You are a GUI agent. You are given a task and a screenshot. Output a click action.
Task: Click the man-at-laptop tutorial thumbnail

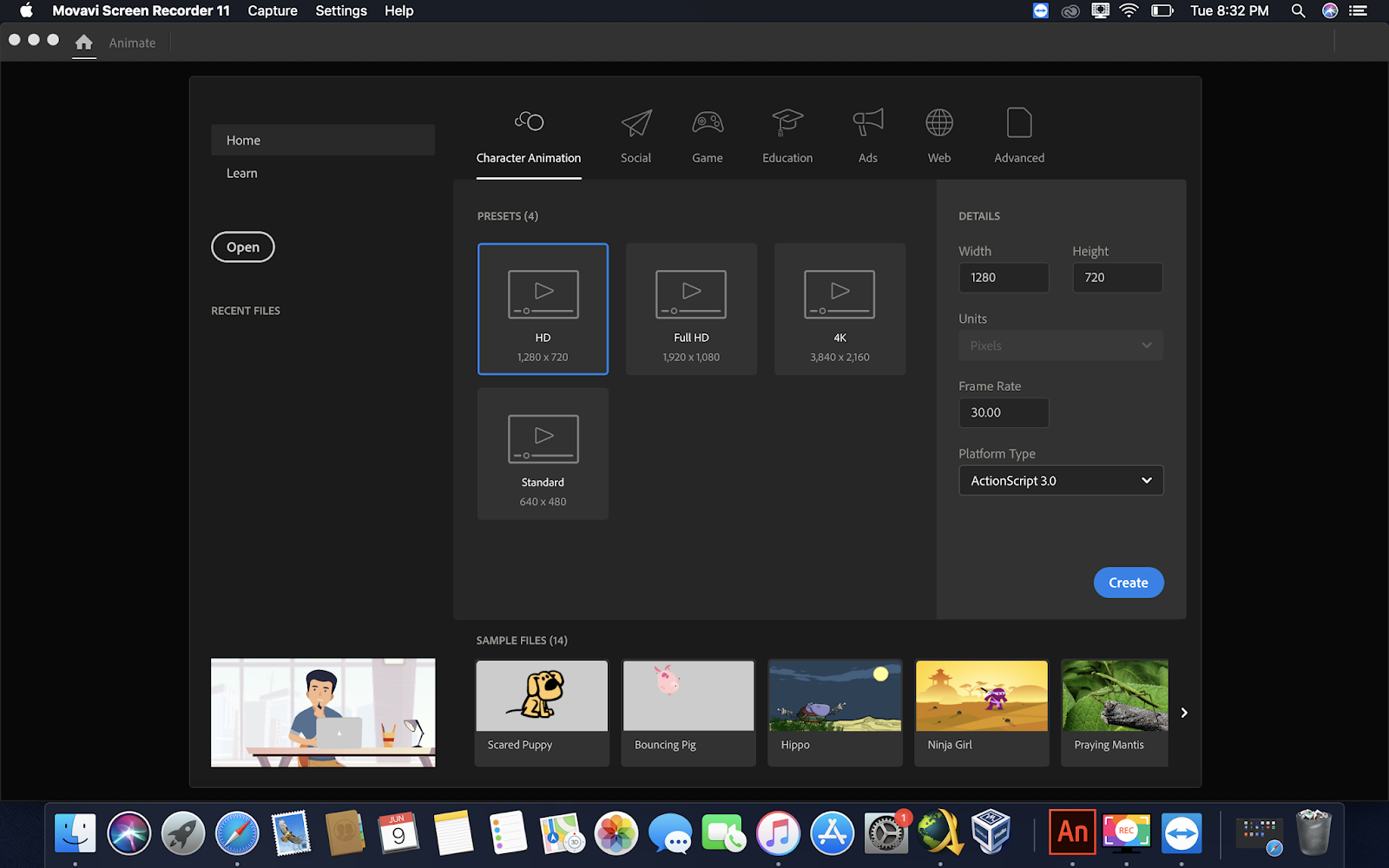click(x=323, y=713)
